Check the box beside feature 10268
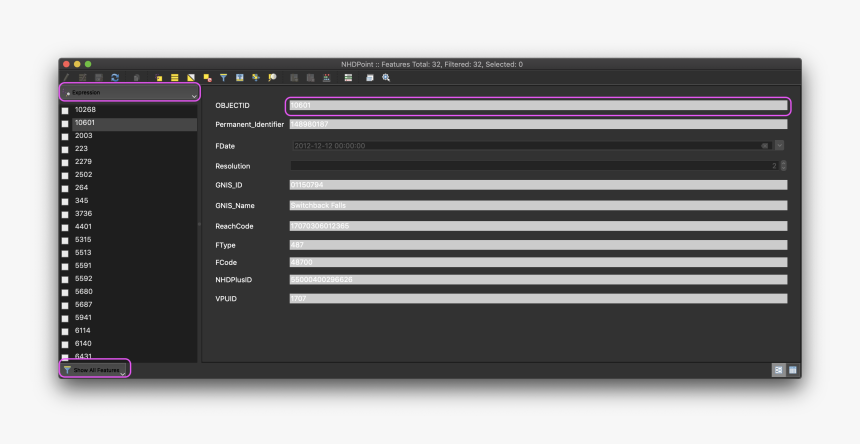This screenshot has width=860, height=444. (x=65, y=110)
